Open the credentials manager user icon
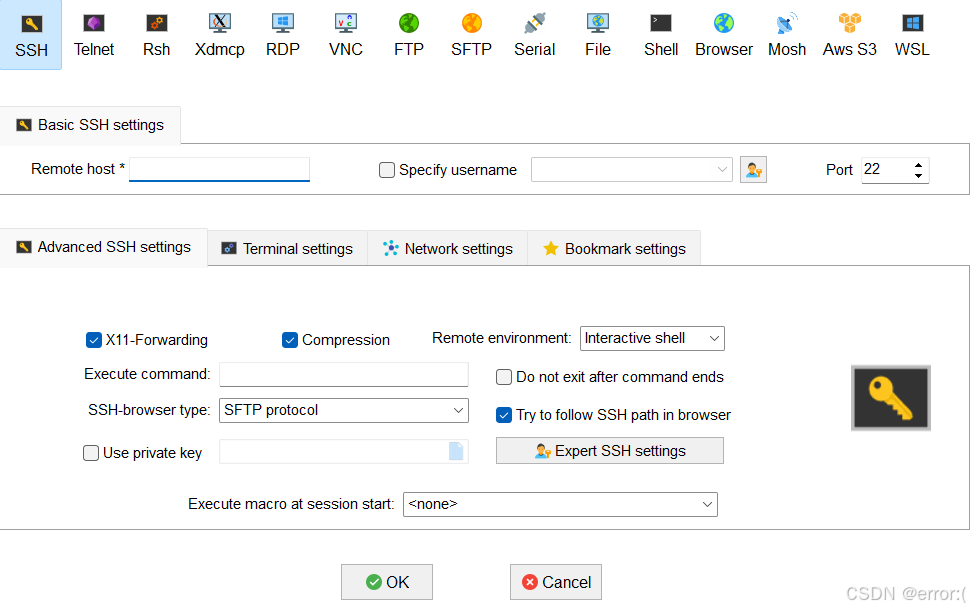 point(753,170)
